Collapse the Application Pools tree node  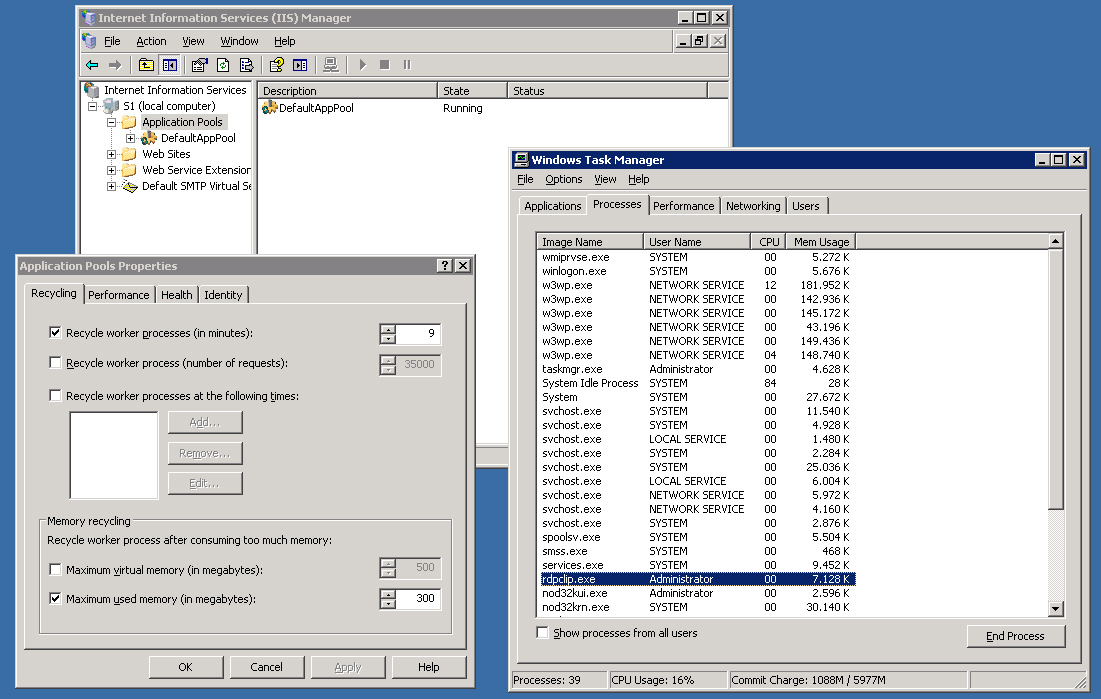[111, 122]
